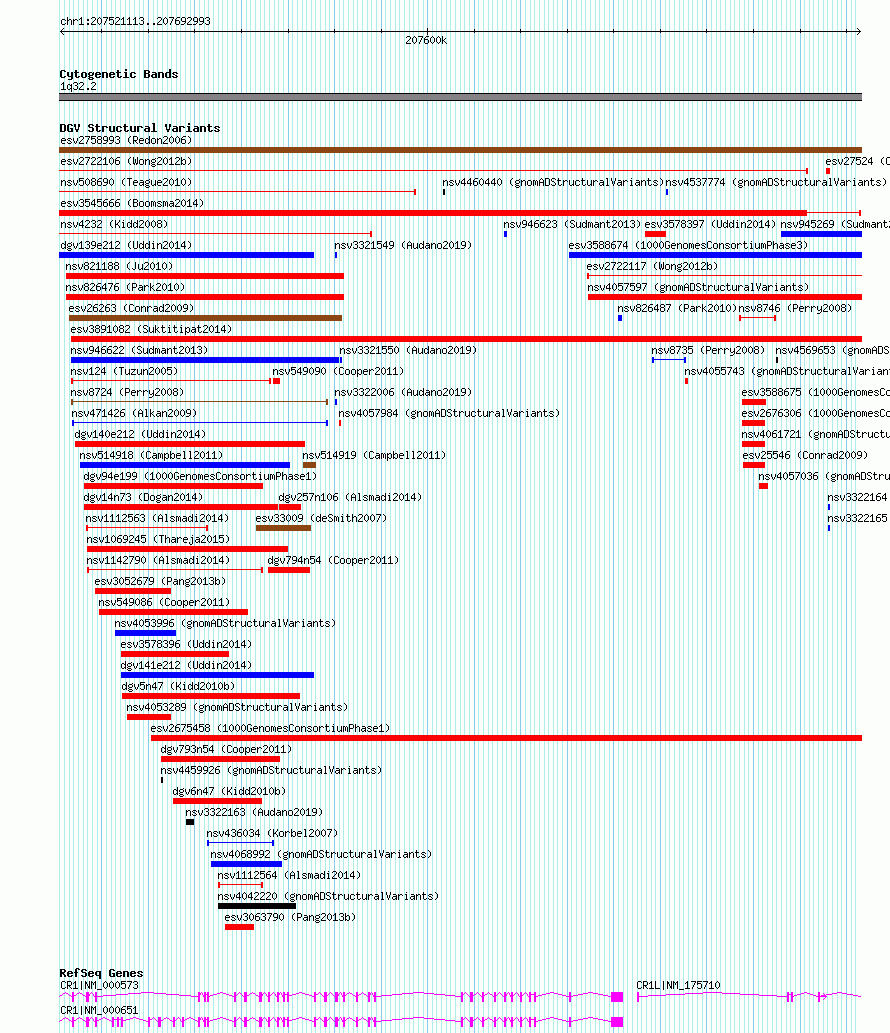Select the esv2722106 (Wong2012b) variant label

click(126, 161)
